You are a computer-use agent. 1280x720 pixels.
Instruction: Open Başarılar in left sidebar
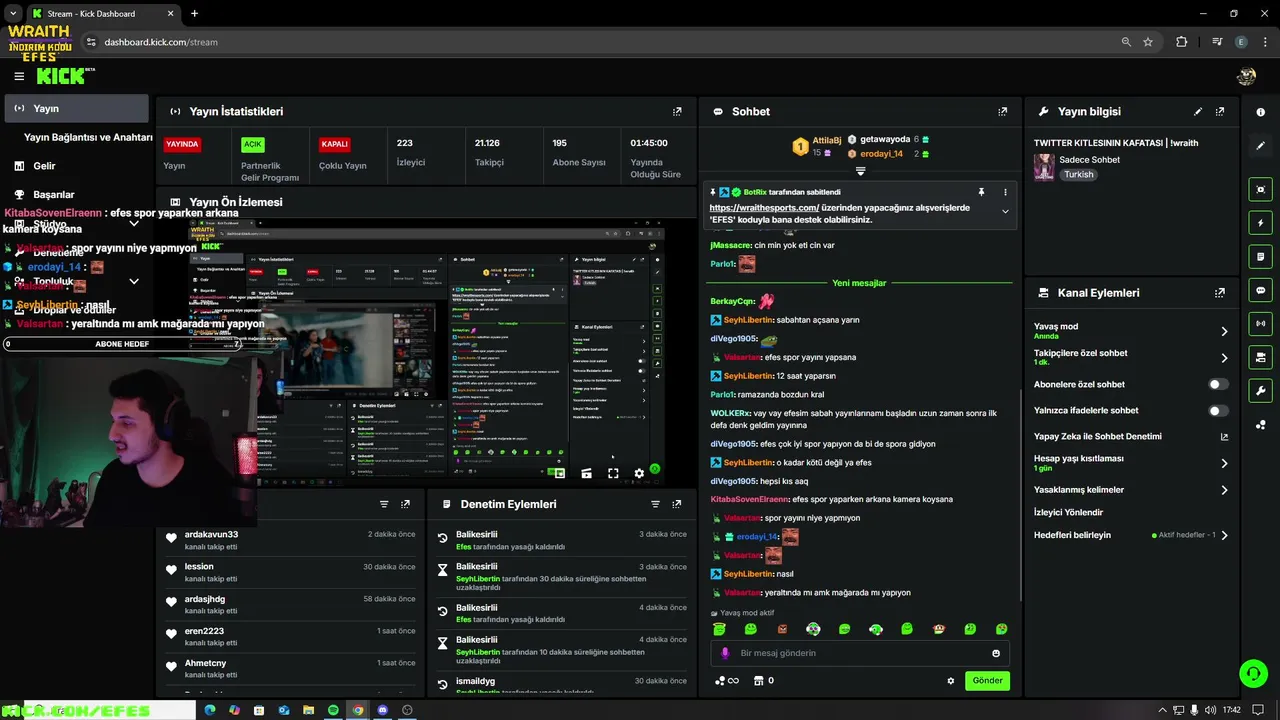pos(53,195)
